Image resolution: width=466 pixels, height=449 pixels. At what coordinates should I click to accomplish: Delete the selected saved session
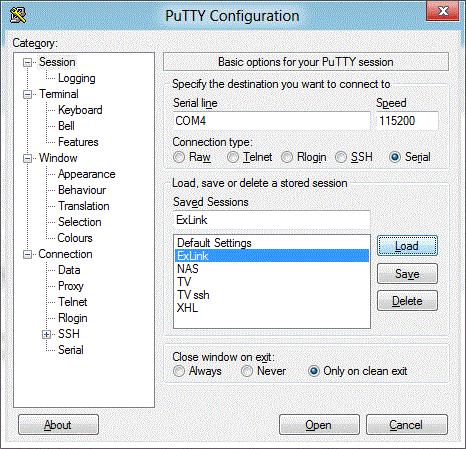pyautogui.click(x=407, y=301)
